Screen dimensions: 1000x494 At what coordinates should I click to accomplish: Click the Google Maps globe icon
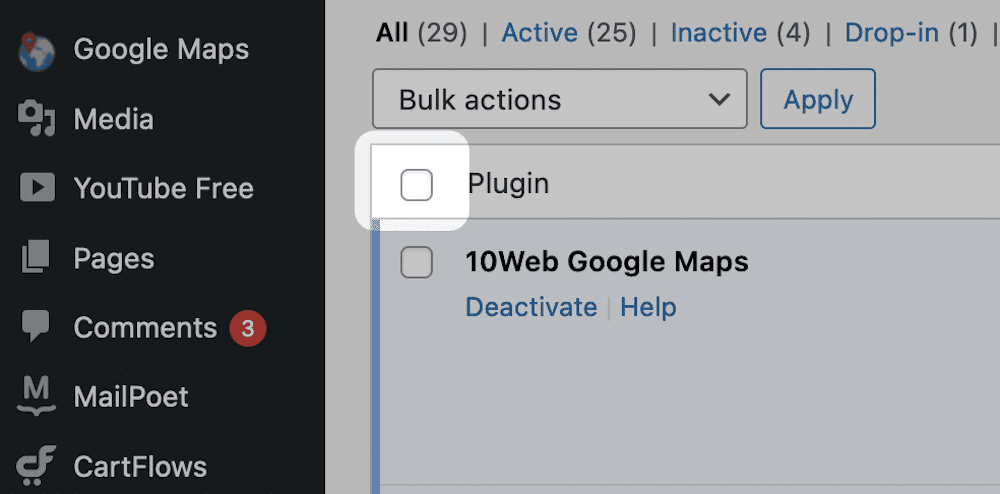click(x=37, y=50)
